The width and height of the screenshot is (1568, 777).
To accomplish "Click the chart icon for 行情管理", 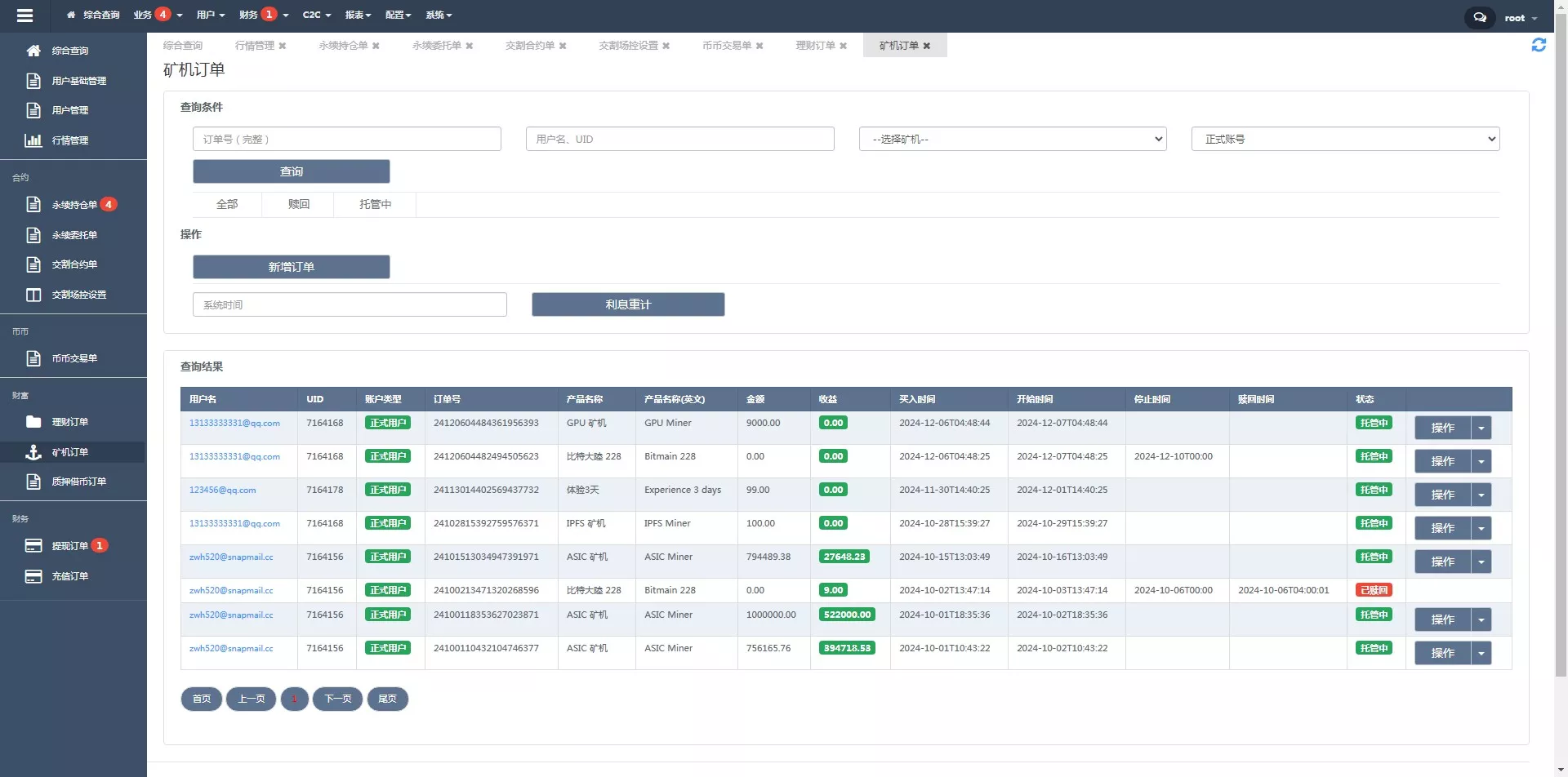I will [x=33, y=140].
